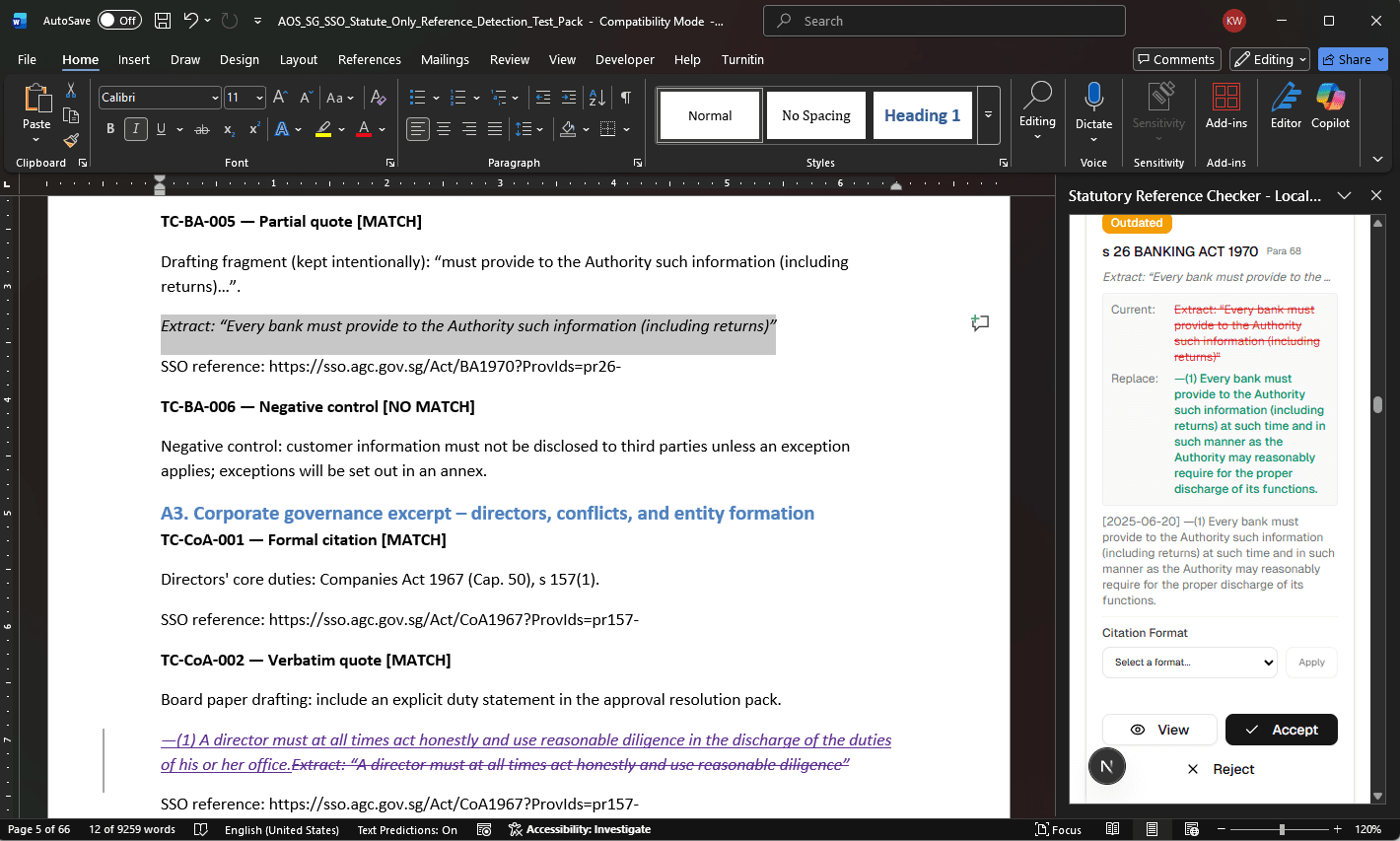Click the Undo arrow icon

point(191,21)
